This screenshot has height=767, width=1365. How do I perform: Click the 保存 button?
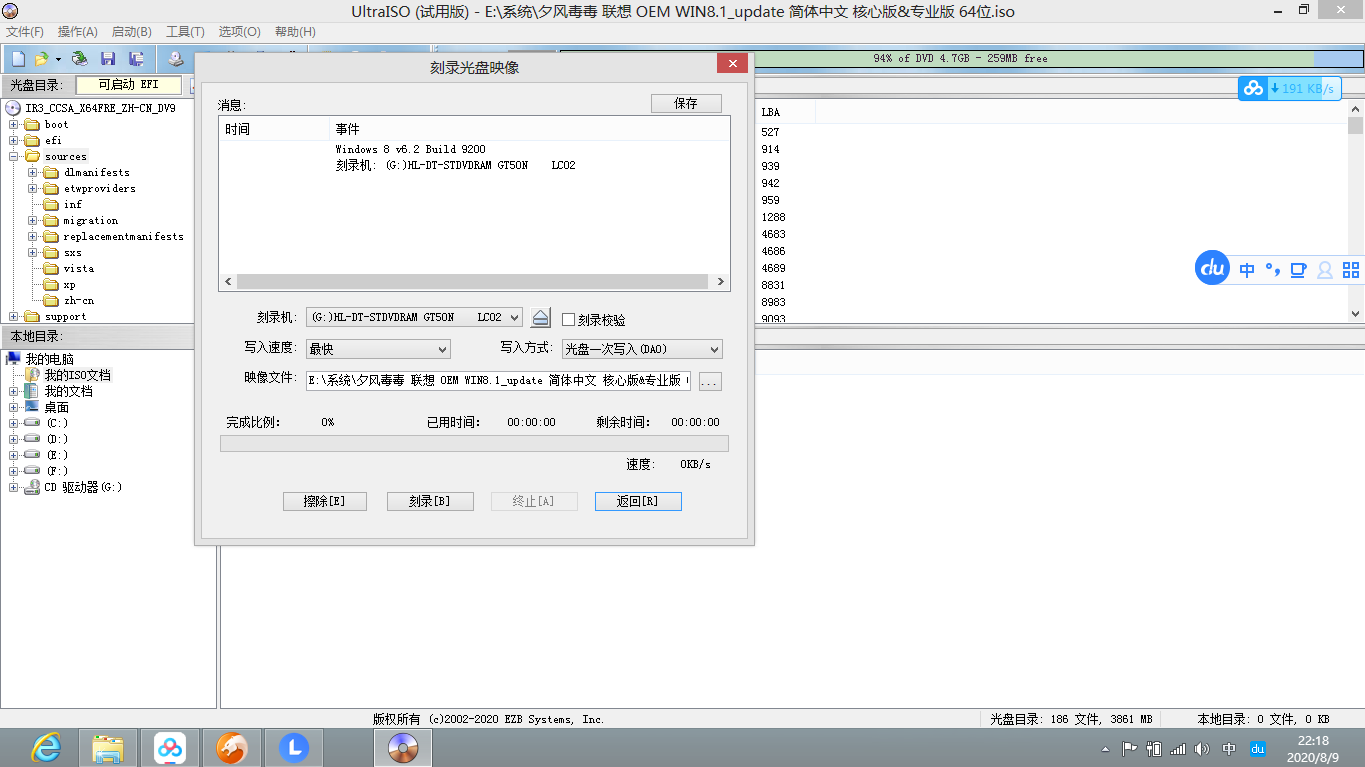(x=686, y=103)
